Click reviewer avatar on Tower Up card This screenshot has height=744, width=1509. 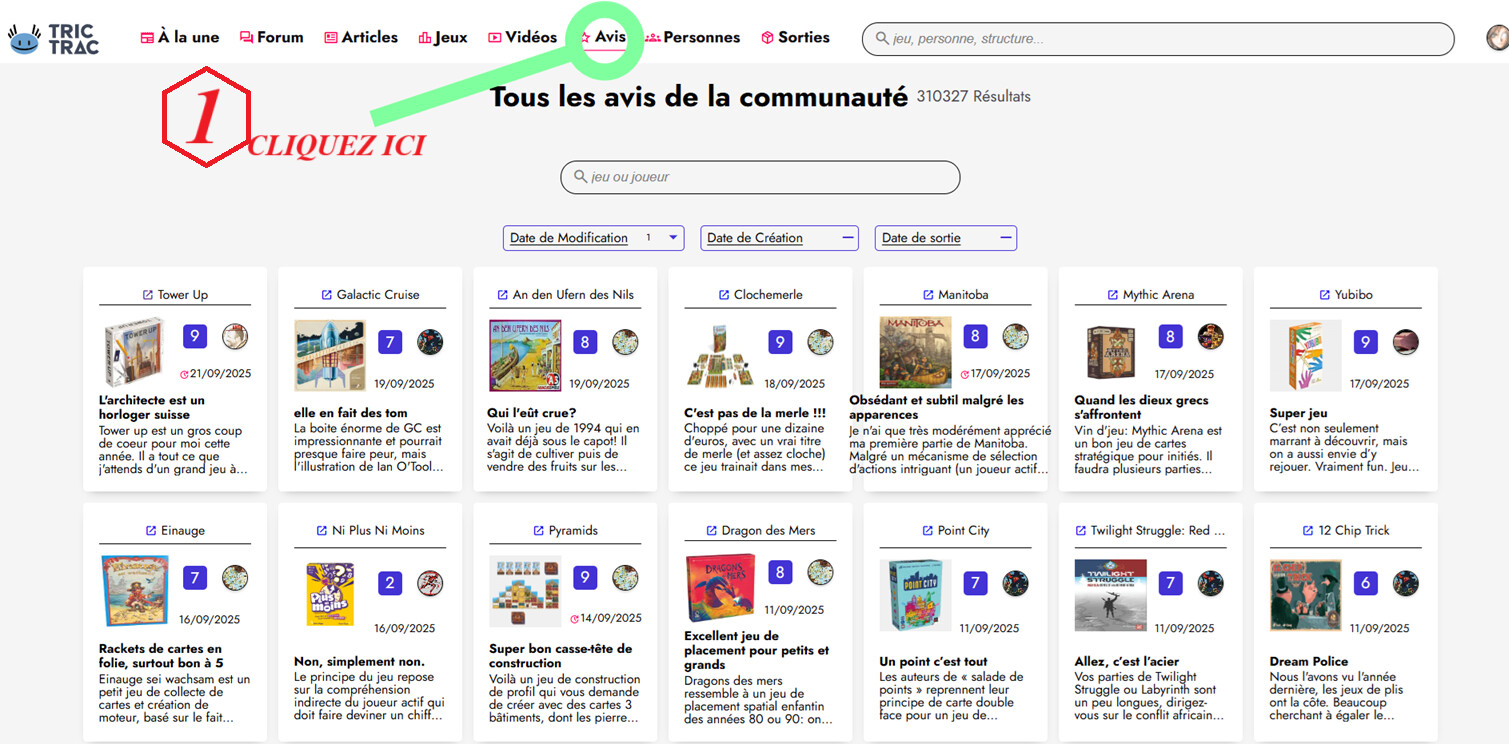click(x=235, y=337)
